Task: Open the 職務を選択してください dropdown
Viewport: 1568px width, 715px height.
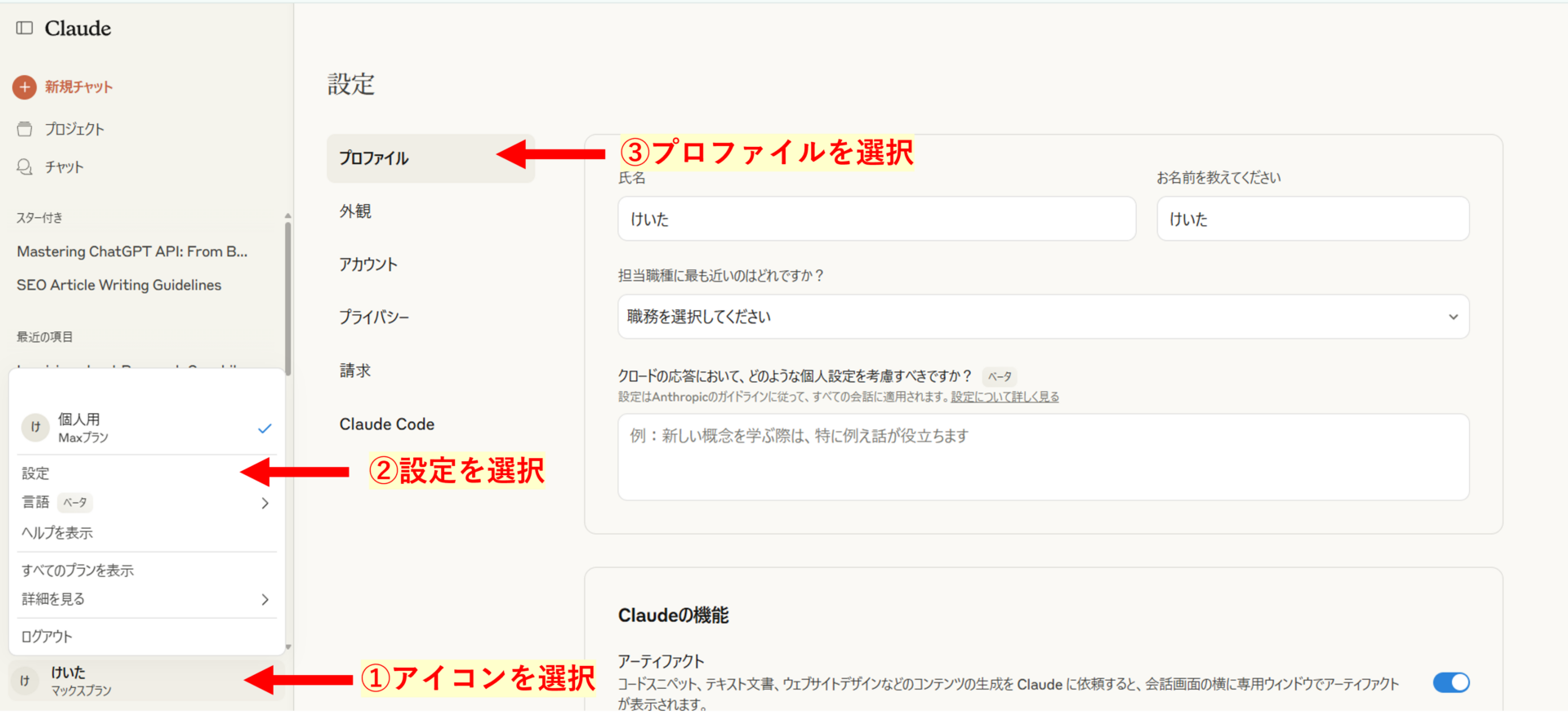Action: [x=1043, y=317]
